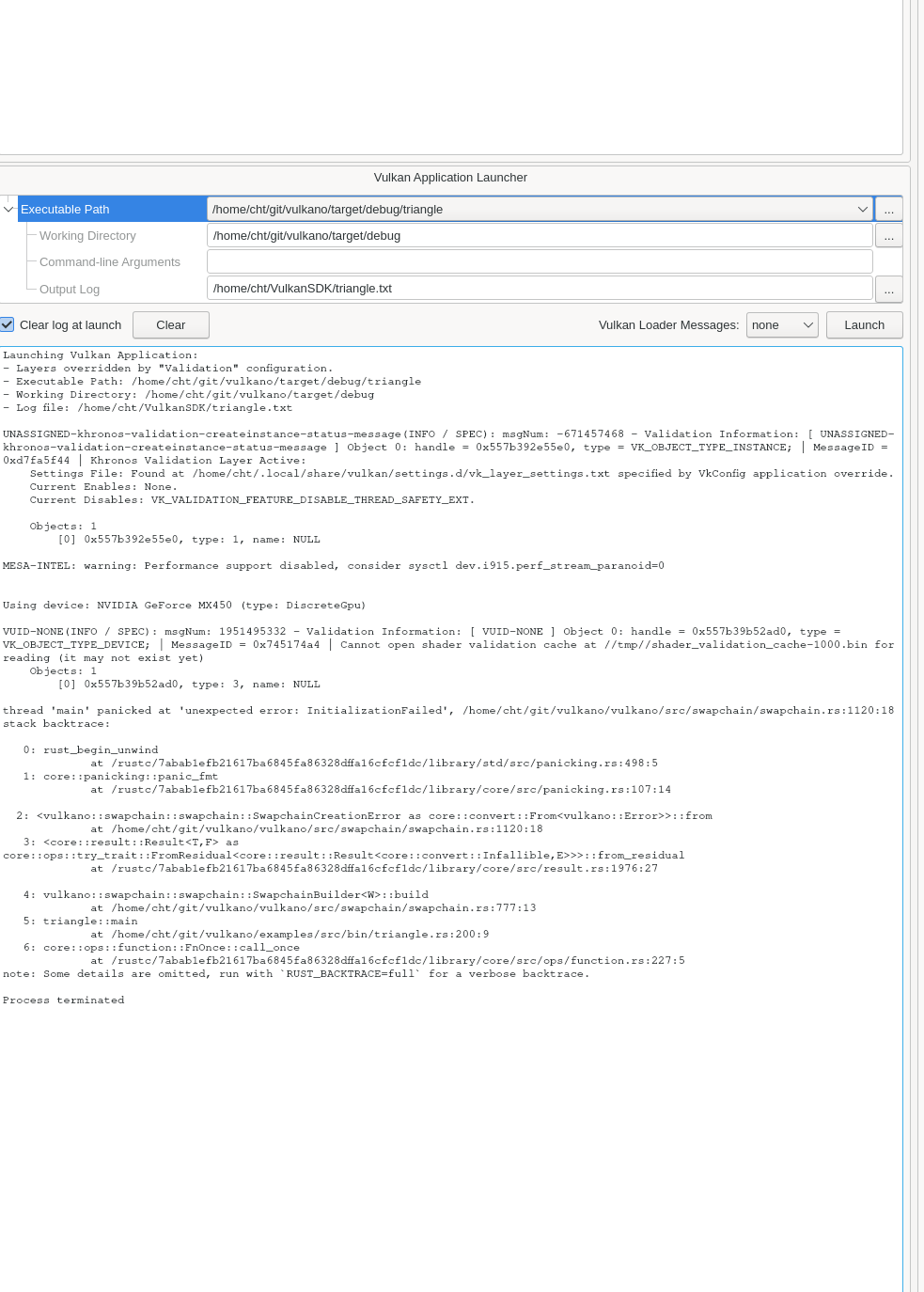The height and width of the screenshot is (1292, 924).
Task: Open file browser for Working Directory
Action: 887,235
